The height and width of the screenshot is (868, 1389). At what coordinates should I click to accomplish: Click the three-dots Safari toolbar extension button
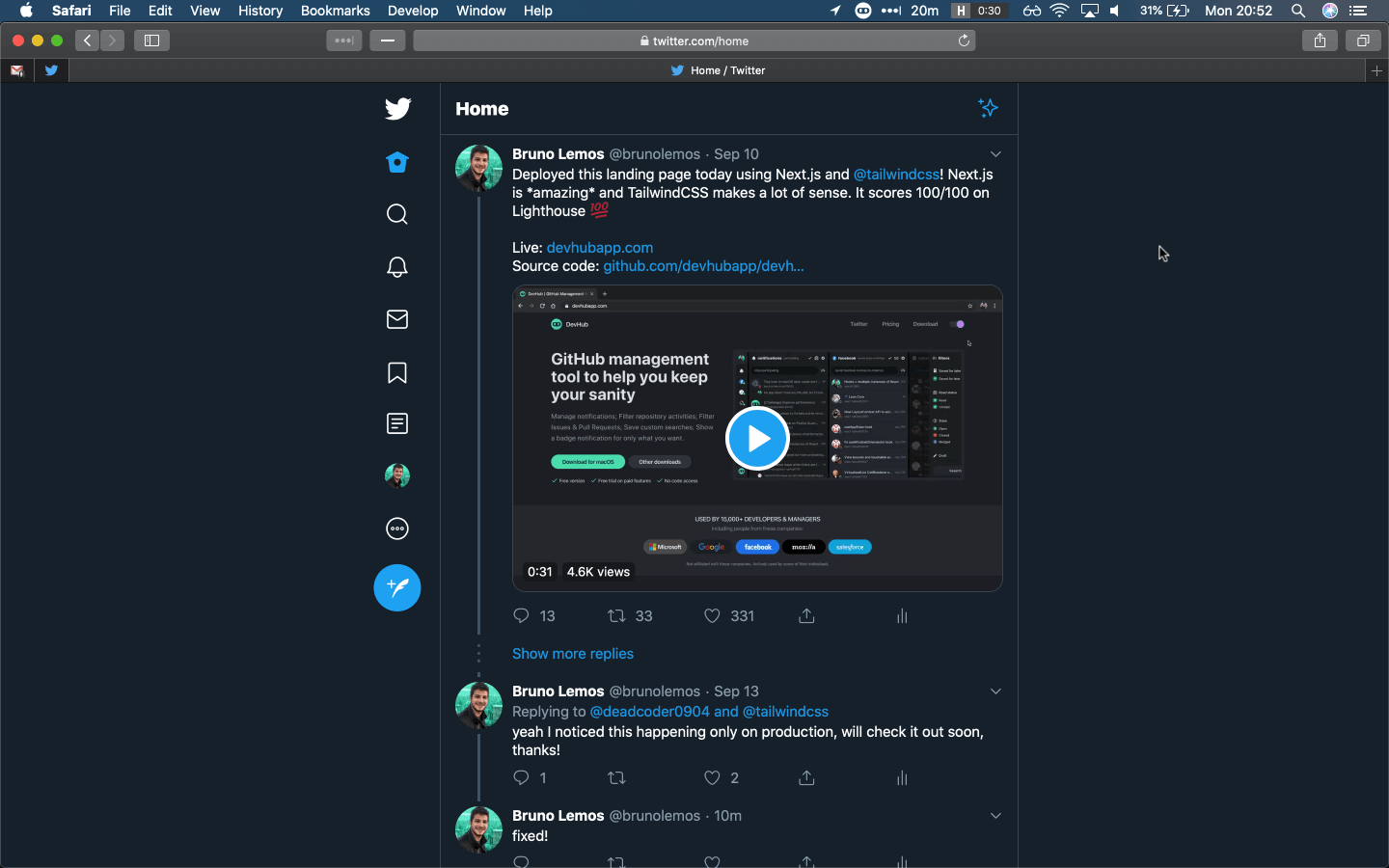[343, 41]
